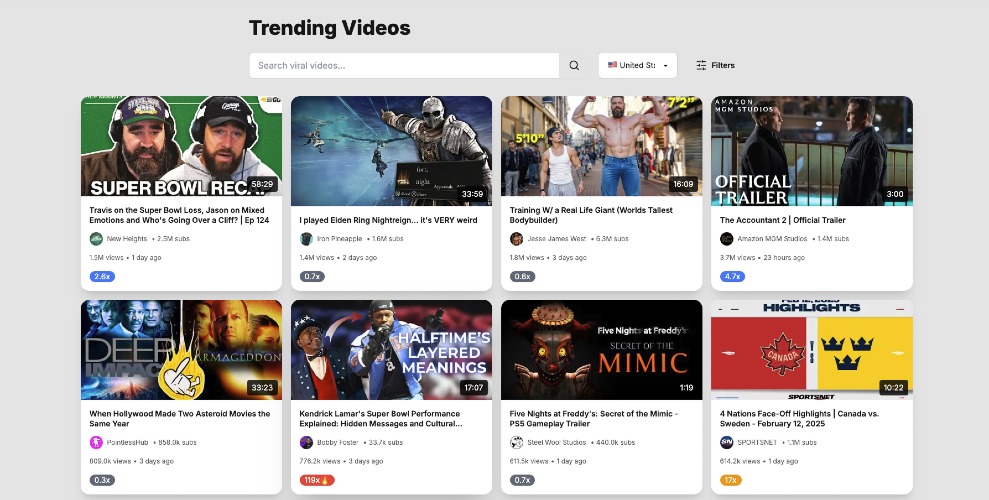Open the Halftime's Layered Meanings thumbnail
The width and height of the screenshot is (989, 500).
click(x=391, y=350)
